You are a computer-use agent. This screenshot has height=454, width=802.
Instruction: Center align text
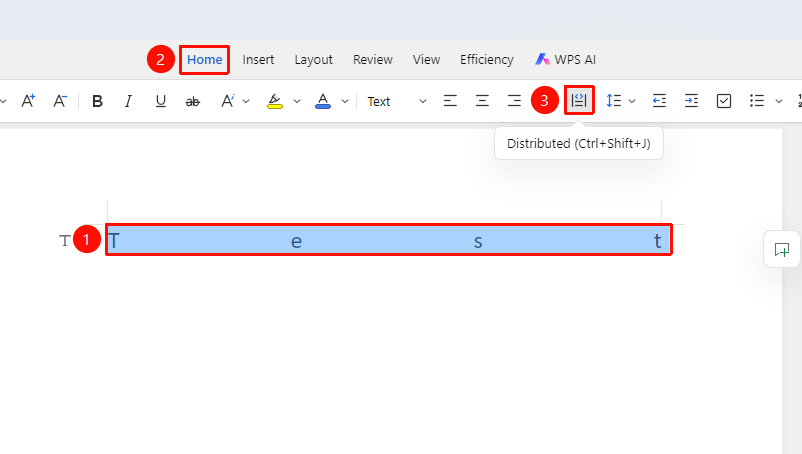pos(482,101)
